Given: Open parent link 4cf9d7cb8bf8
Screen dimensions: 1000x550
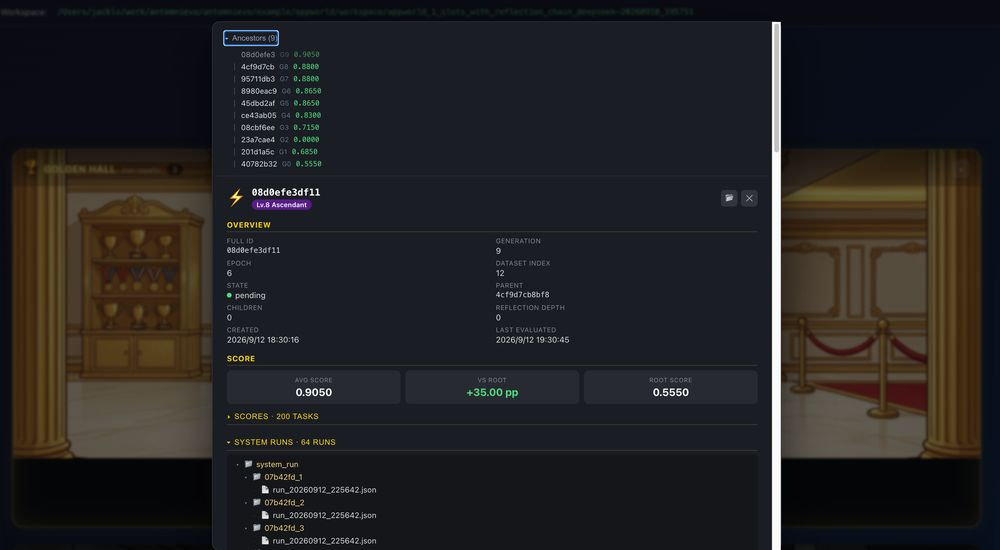Looking at the screenshot, I should 522,295.
